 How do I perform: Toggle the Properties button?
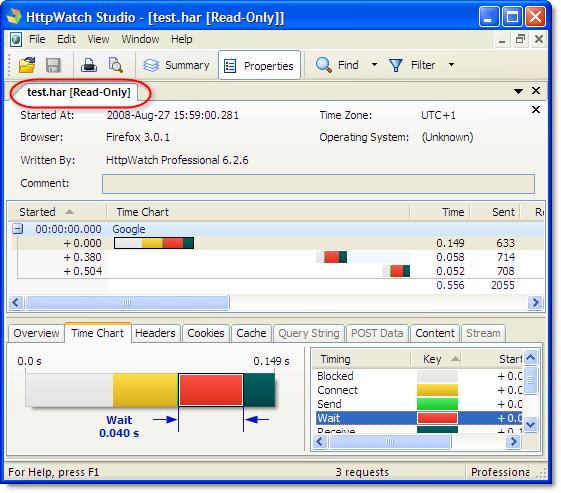[259, 65]
